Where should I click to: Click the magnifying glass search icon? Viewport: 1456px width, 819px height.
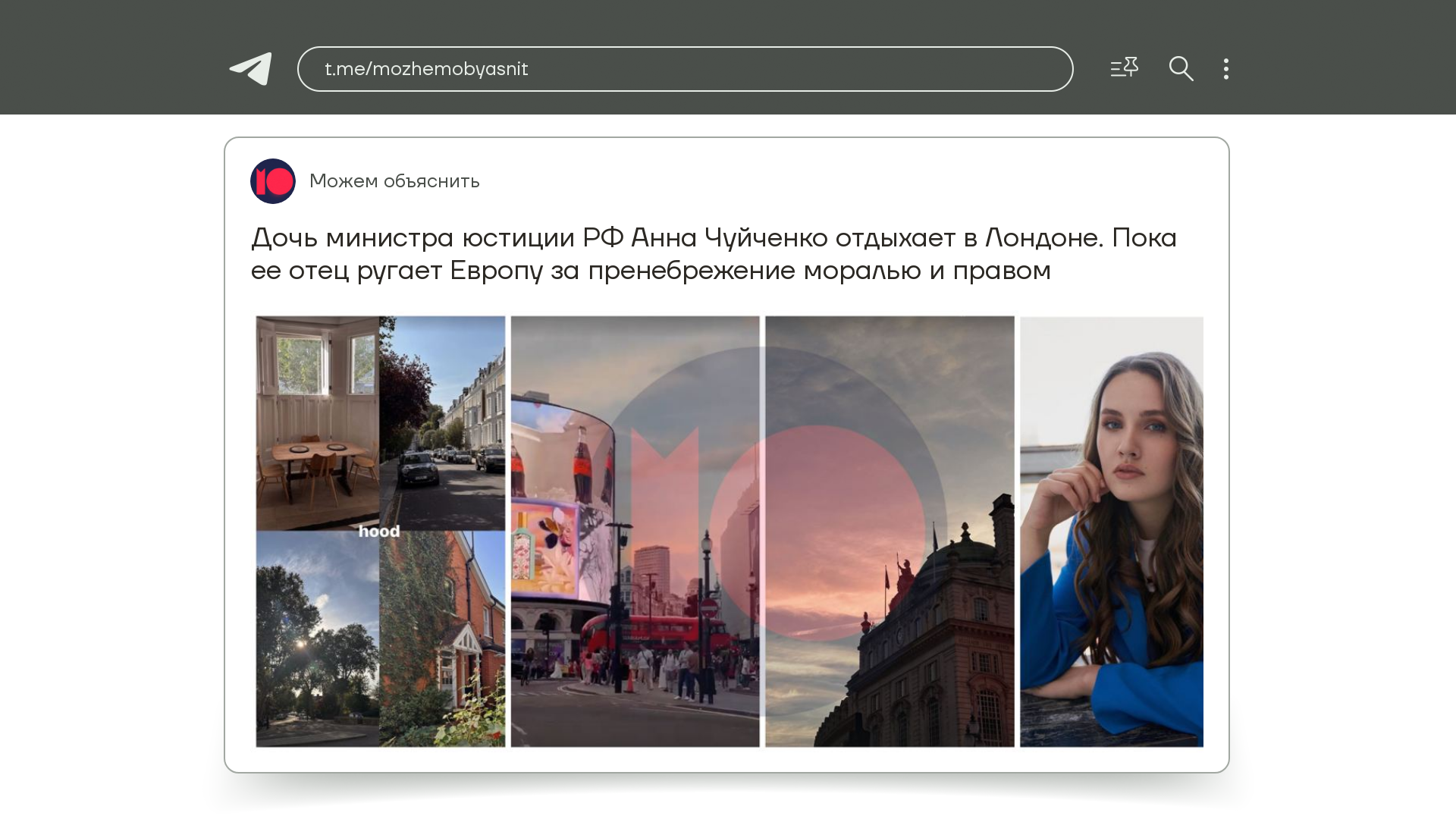tap(1181, 68)
